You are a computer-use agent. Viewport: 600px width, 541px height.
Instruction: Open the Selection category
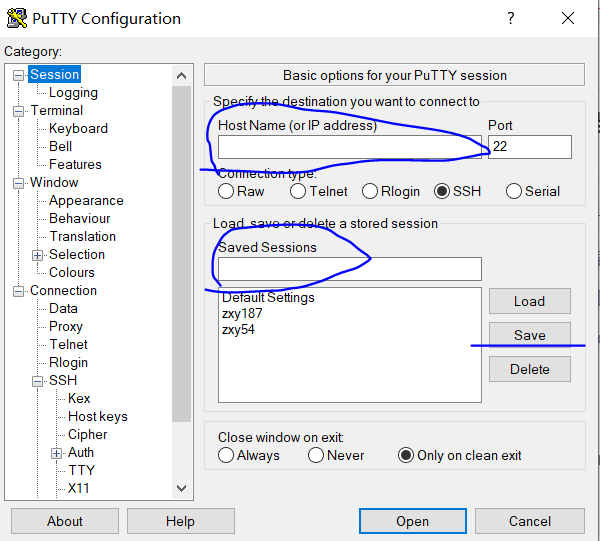77,254
